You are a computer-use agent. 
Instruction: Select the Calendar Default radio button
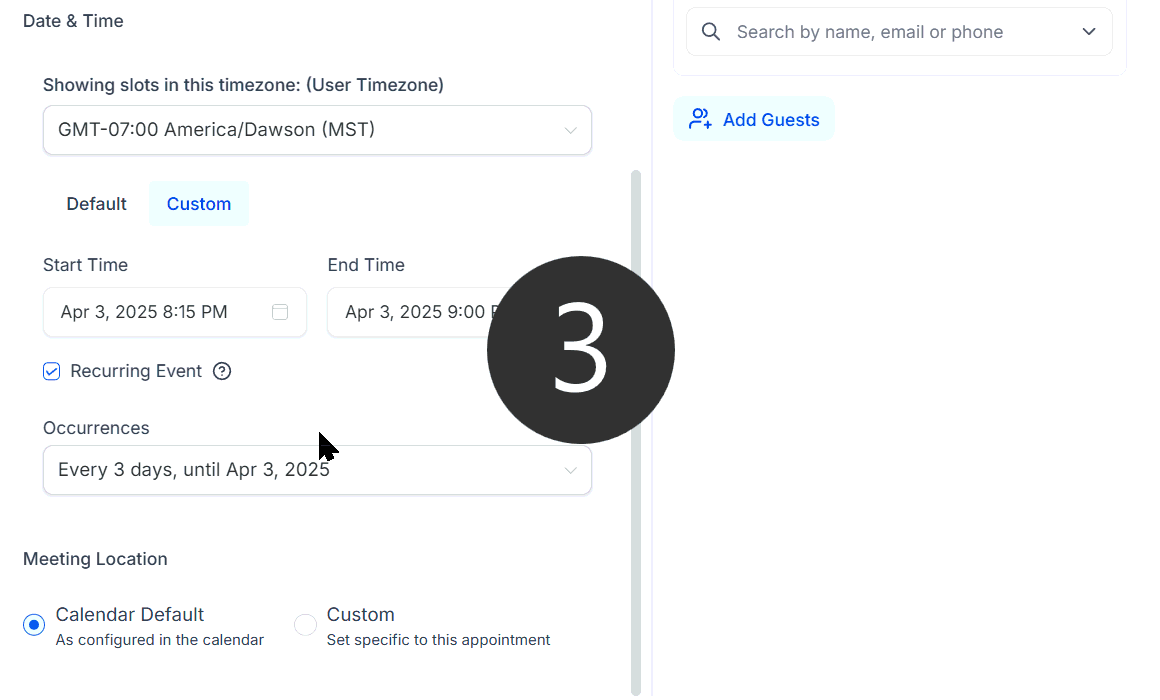tap(33, 624)
